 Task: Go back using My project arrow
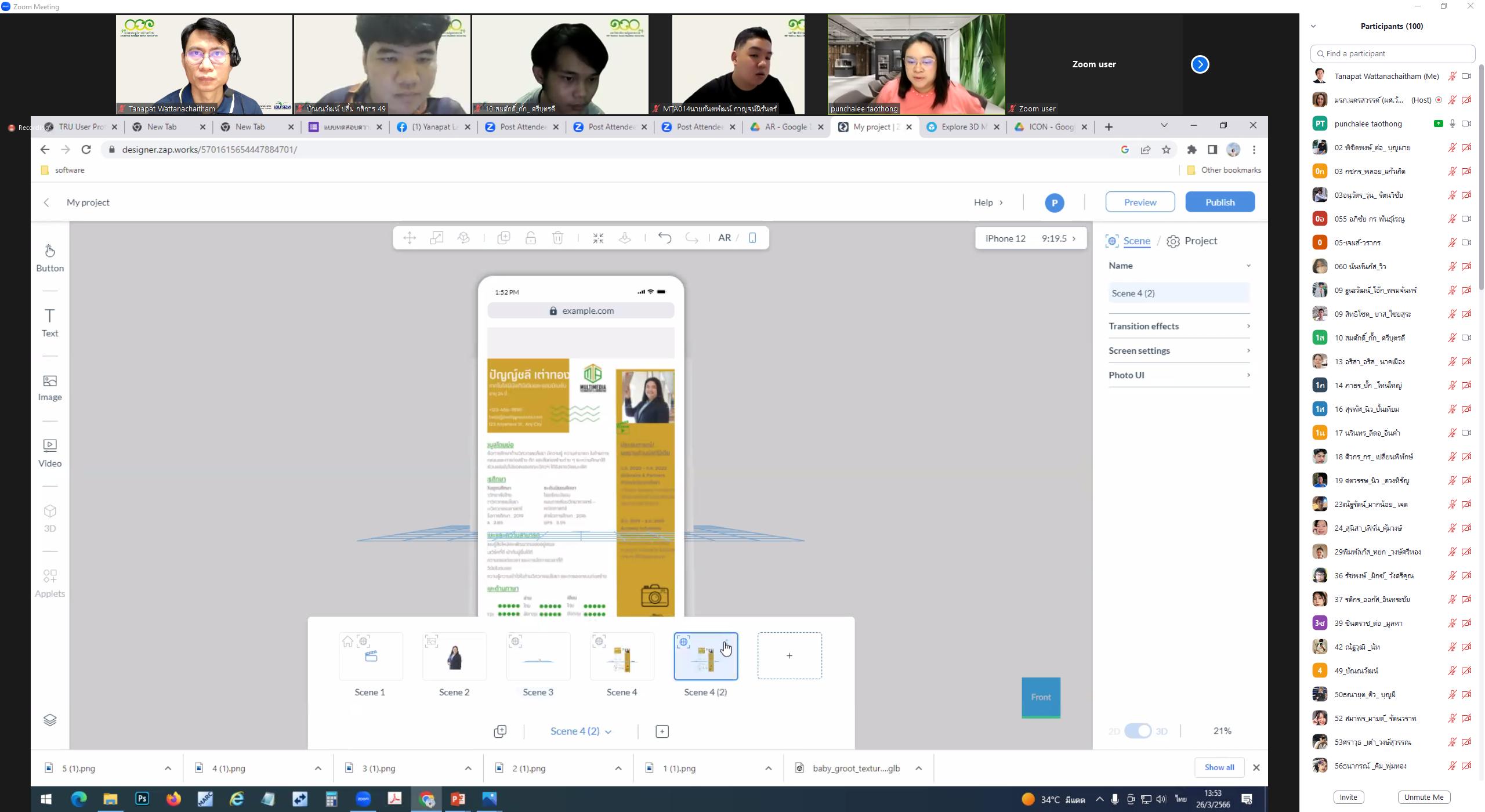(x=46, y=202)
